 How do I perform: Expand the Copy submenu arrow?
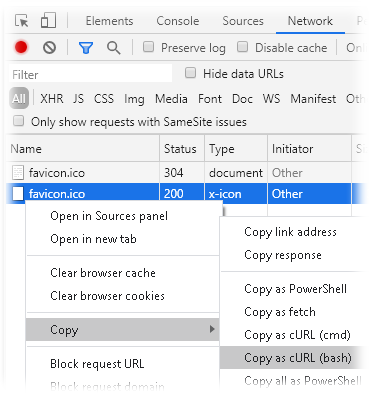pos(212,329)
